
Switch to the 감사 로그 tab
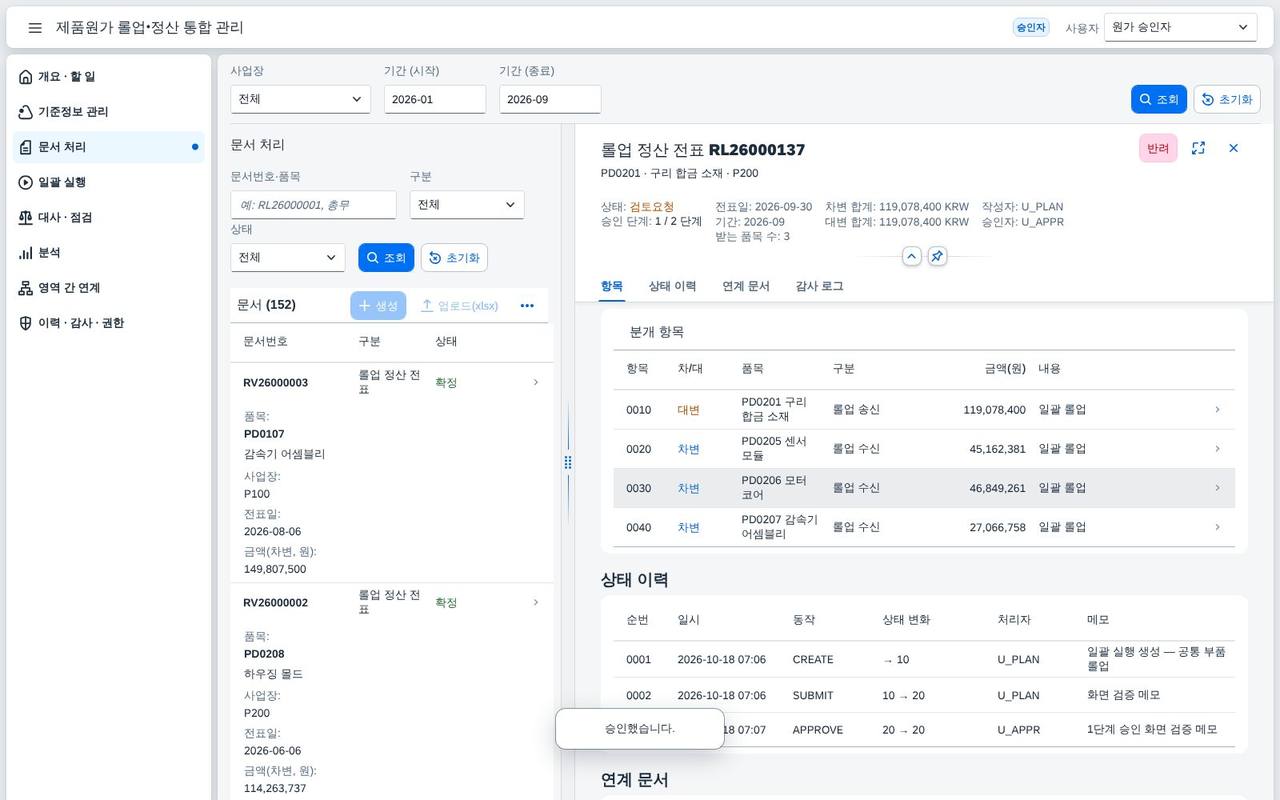click(x=819, y=286)
